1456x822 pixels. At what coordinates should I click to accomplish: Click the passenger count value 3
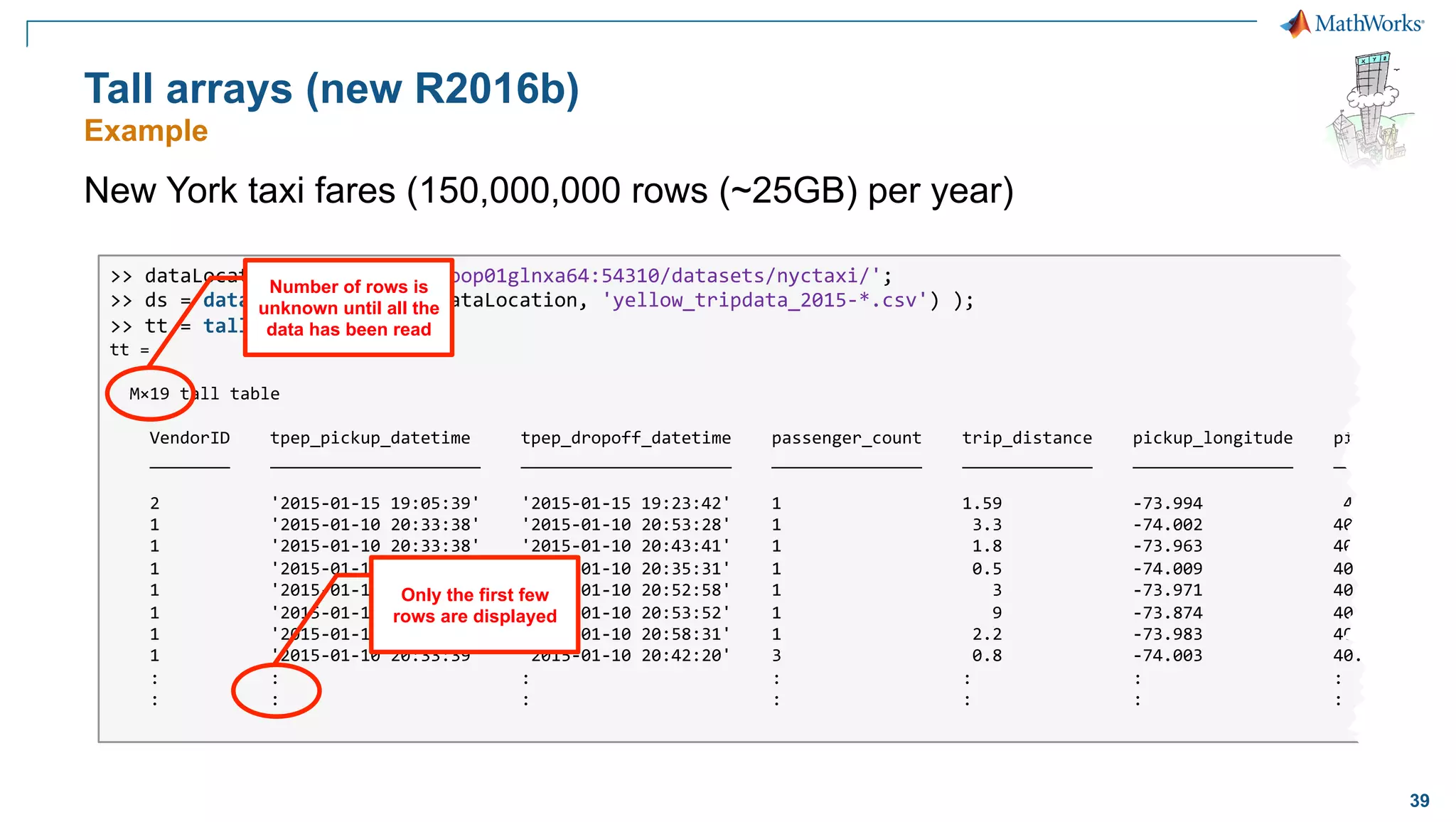[x=776, y=656]
